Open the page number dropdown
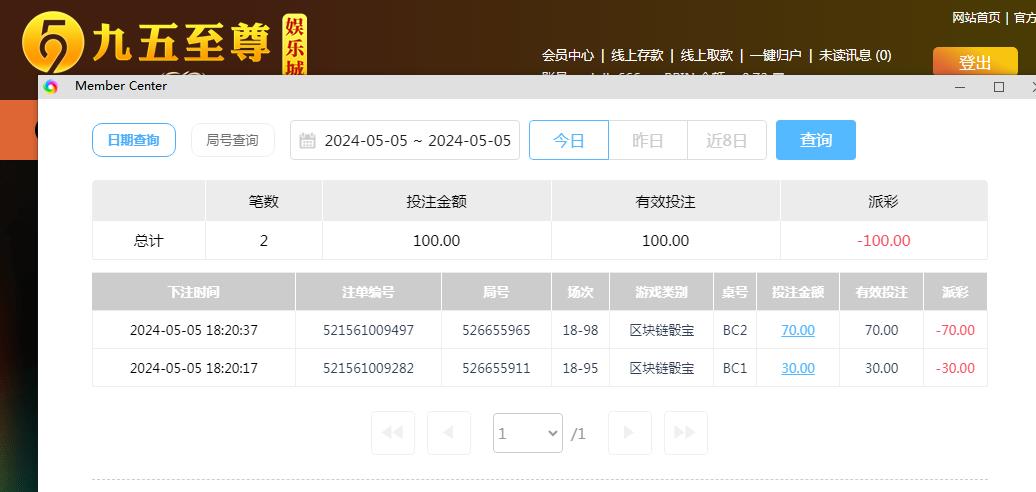The width and height of the screenshot is (1036, 492). (527, 433)
